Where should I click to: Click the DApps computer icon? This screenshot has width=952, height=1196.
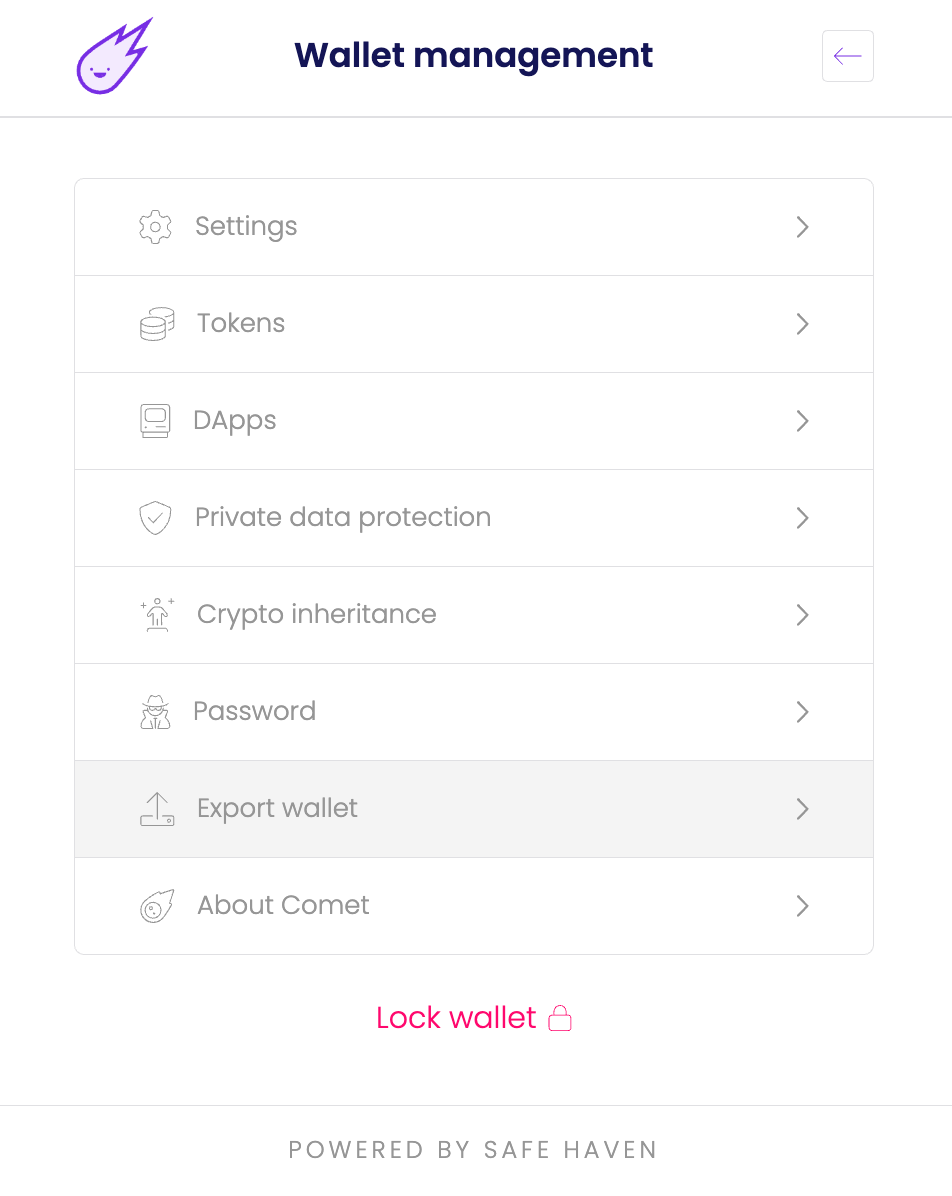155,421
